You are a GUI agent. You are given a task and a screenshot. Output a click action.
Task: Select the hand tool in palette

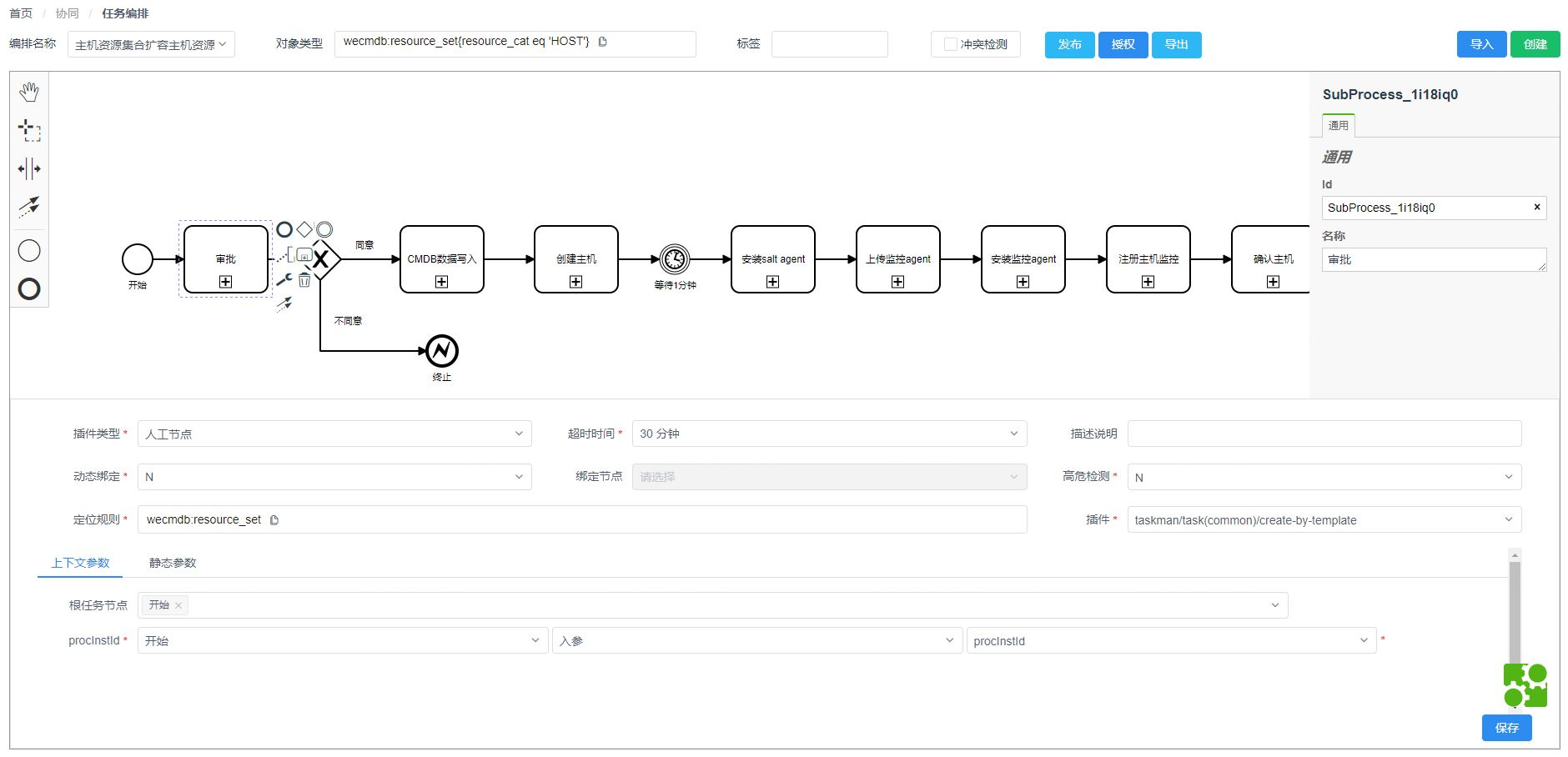click(x=29, y=92)
